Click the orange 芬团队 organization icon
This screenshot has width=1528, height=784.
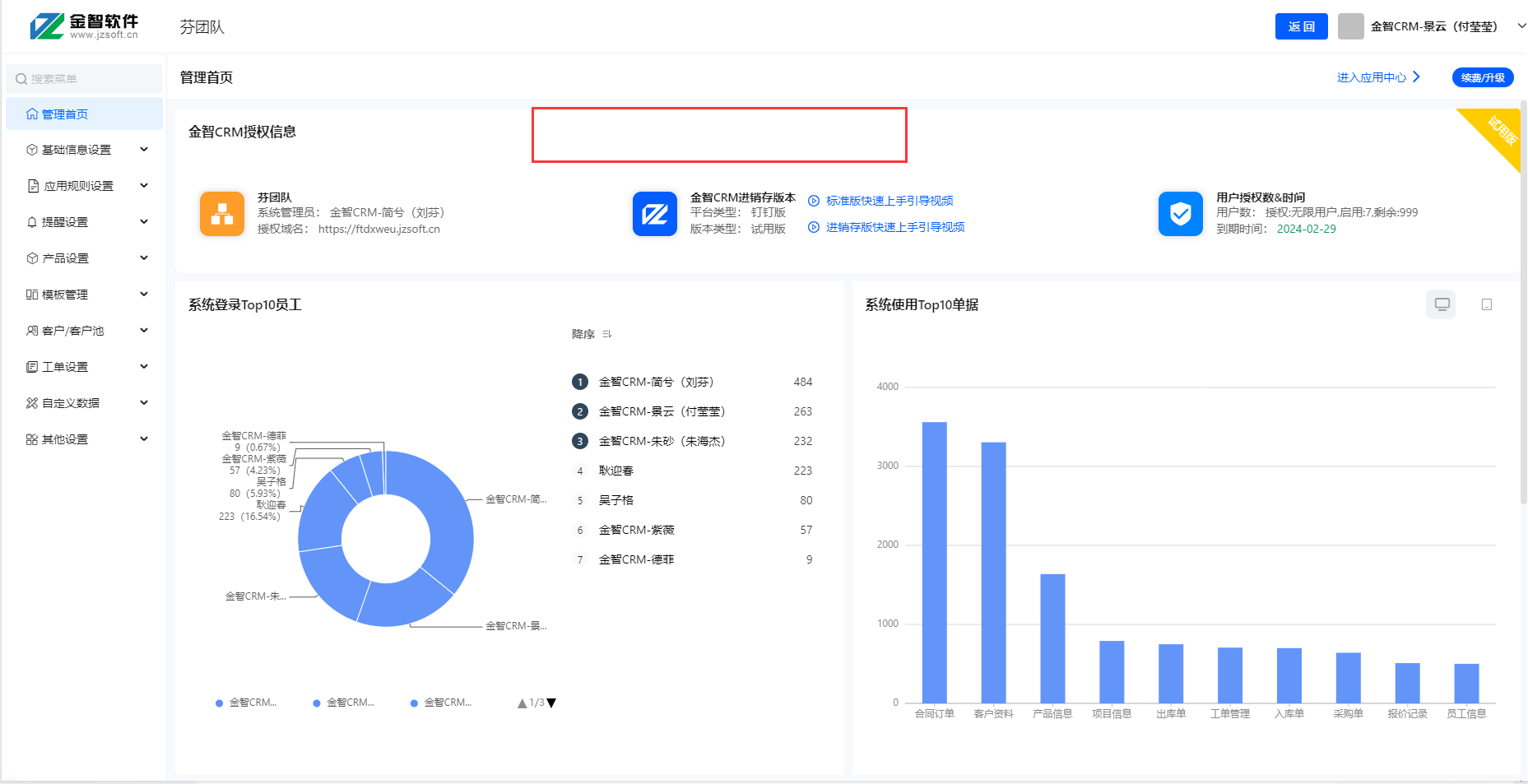[x=222, y=214]
